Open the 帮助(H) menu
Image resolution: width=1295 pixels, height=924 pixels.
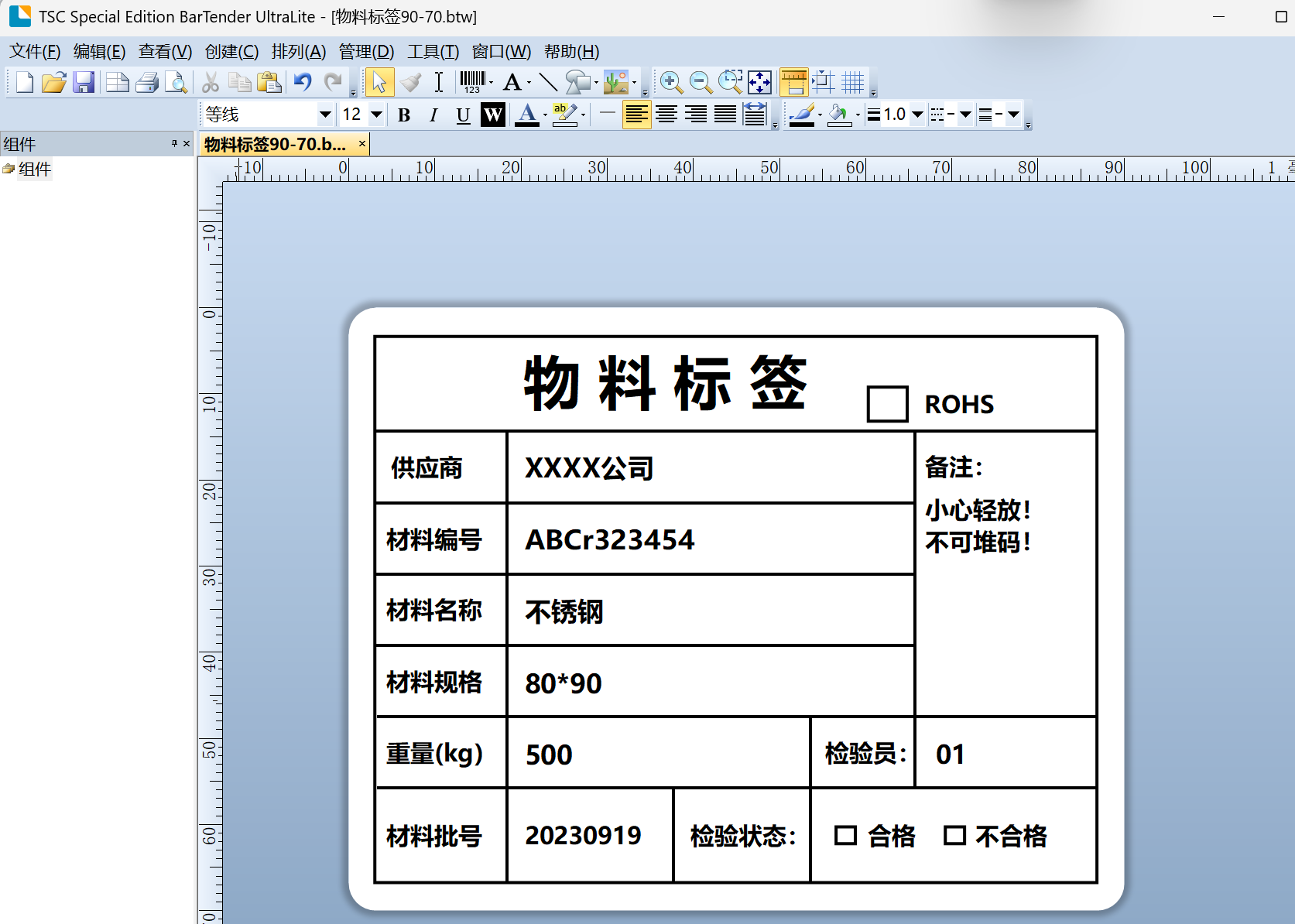tap(571, 52)
